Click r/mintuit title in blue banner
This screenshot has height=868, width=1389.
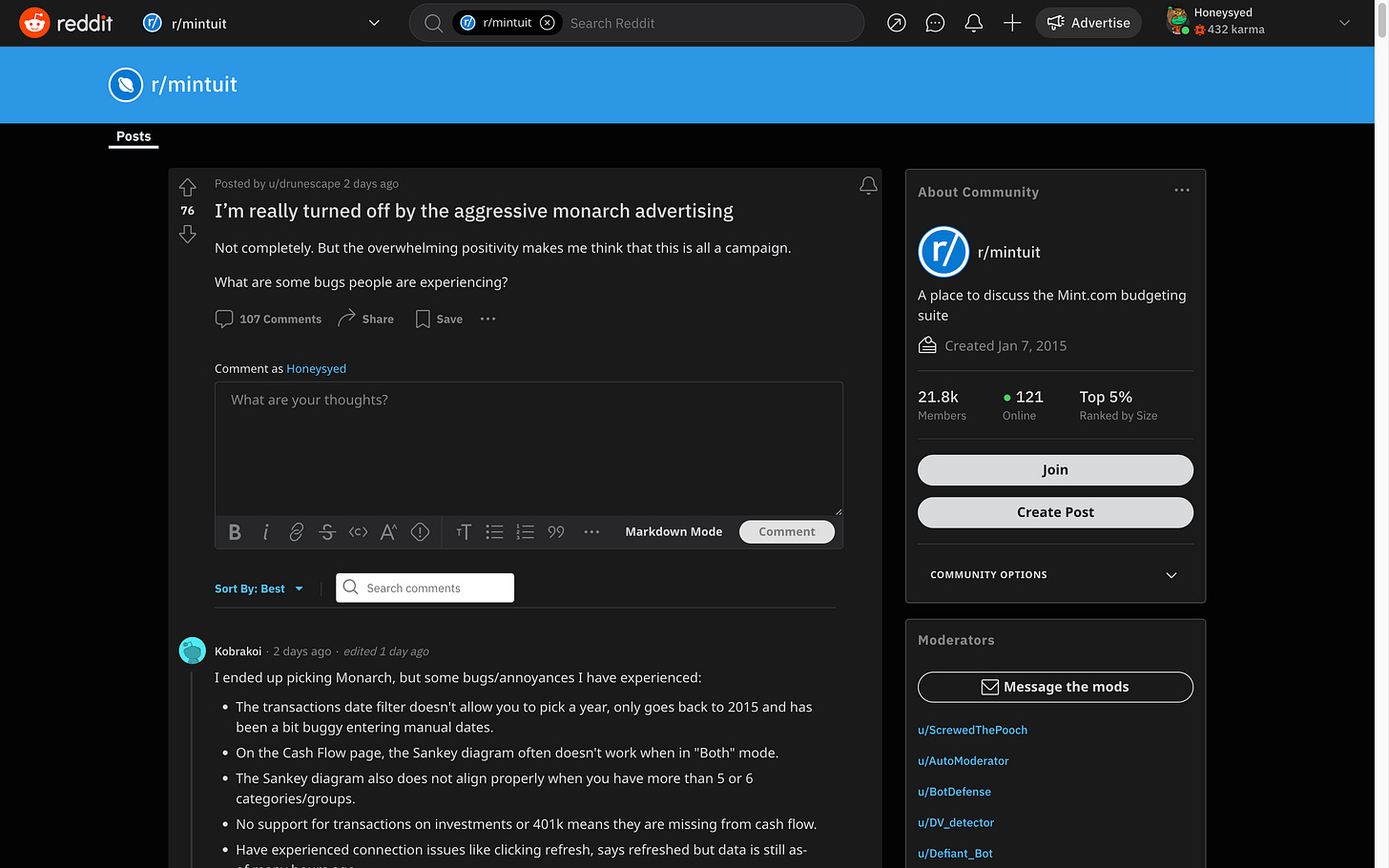click(x=194, y=85)
